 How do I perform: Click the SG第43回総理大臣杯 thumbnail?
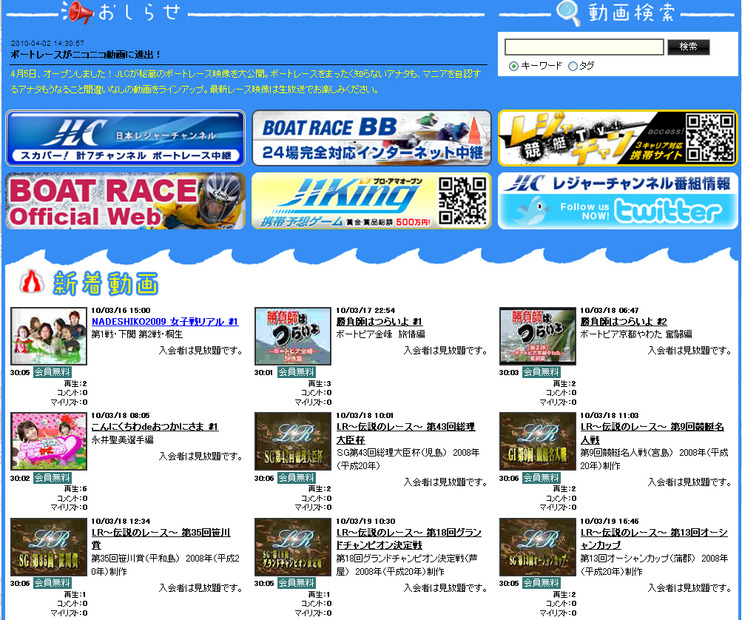pos(293,441)
